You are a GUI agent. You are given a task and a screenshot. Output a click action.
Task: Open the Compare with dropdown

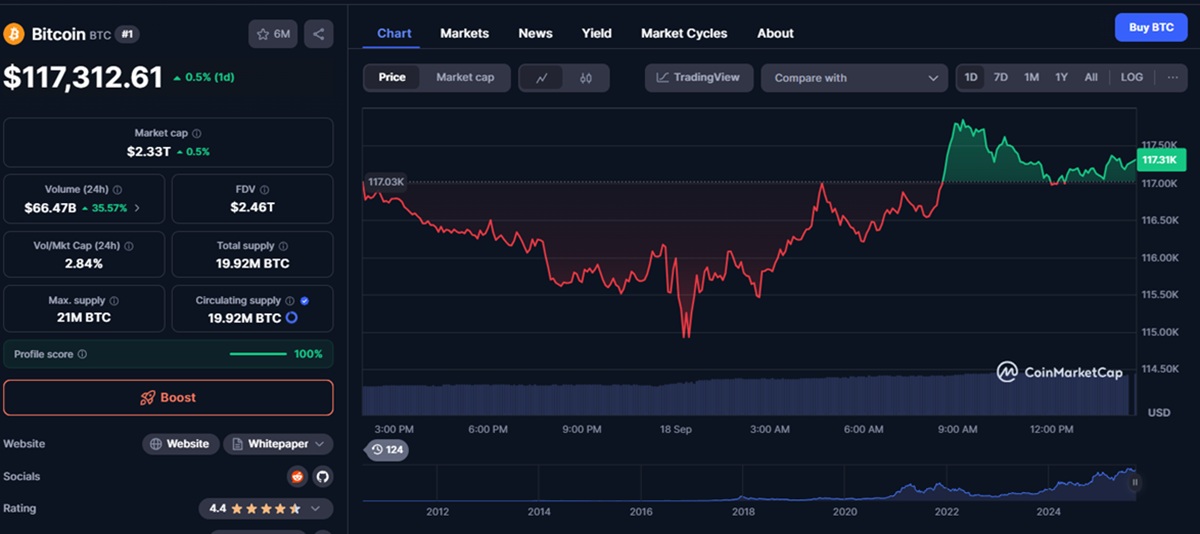tap(855, 78)
